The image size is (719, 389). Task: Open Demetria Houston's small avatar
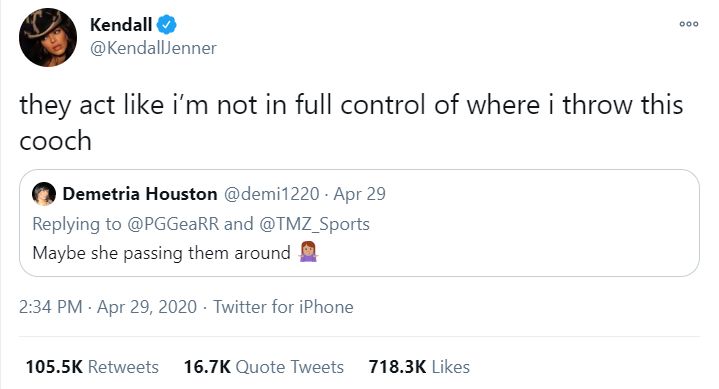pos(44,194)
